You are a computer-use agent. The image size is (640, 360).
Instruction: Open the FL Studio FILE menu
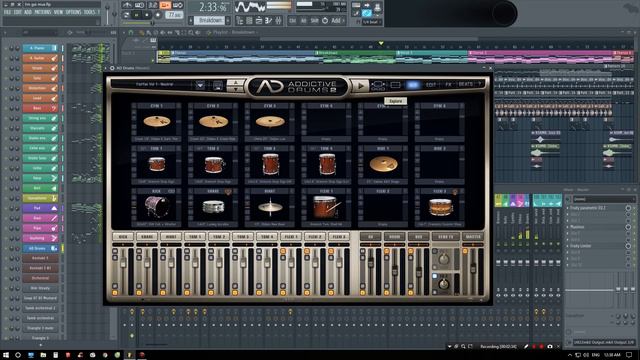[7, 13]
